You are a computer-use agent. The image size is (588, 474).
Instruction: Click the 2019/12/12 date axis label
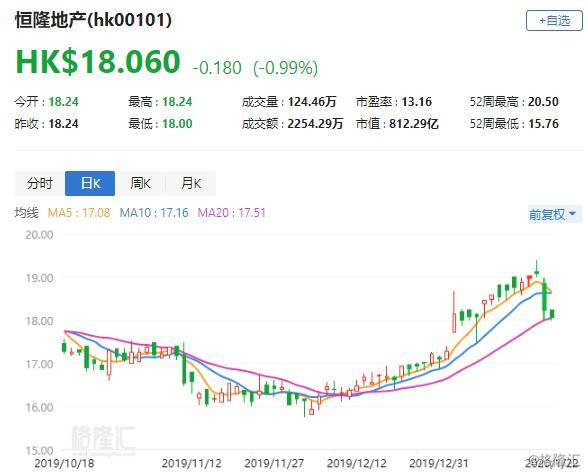point(357,463)
